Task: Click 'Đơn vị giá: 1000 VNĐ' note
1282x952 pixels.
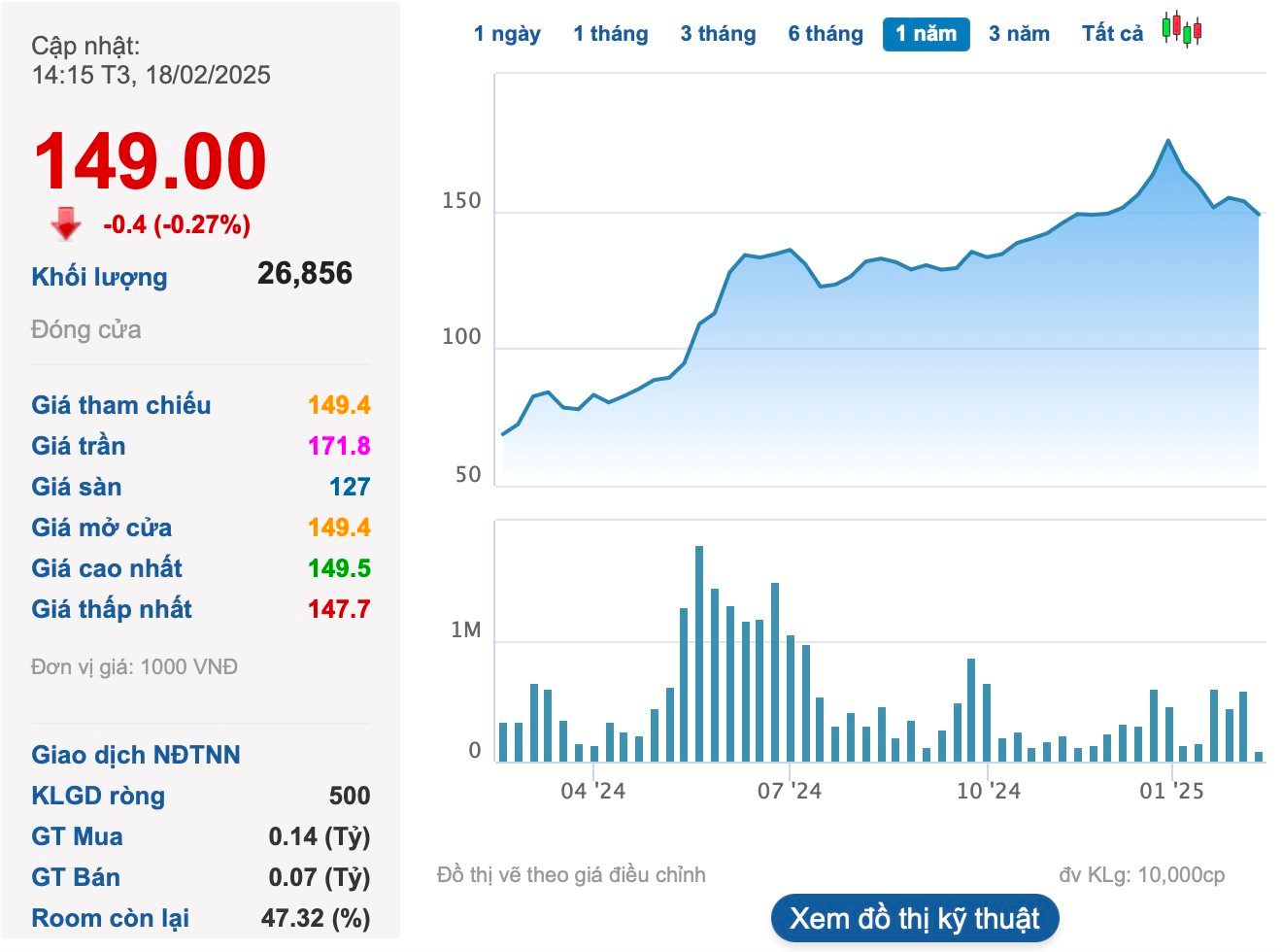Action: click(x=134, y=667)
